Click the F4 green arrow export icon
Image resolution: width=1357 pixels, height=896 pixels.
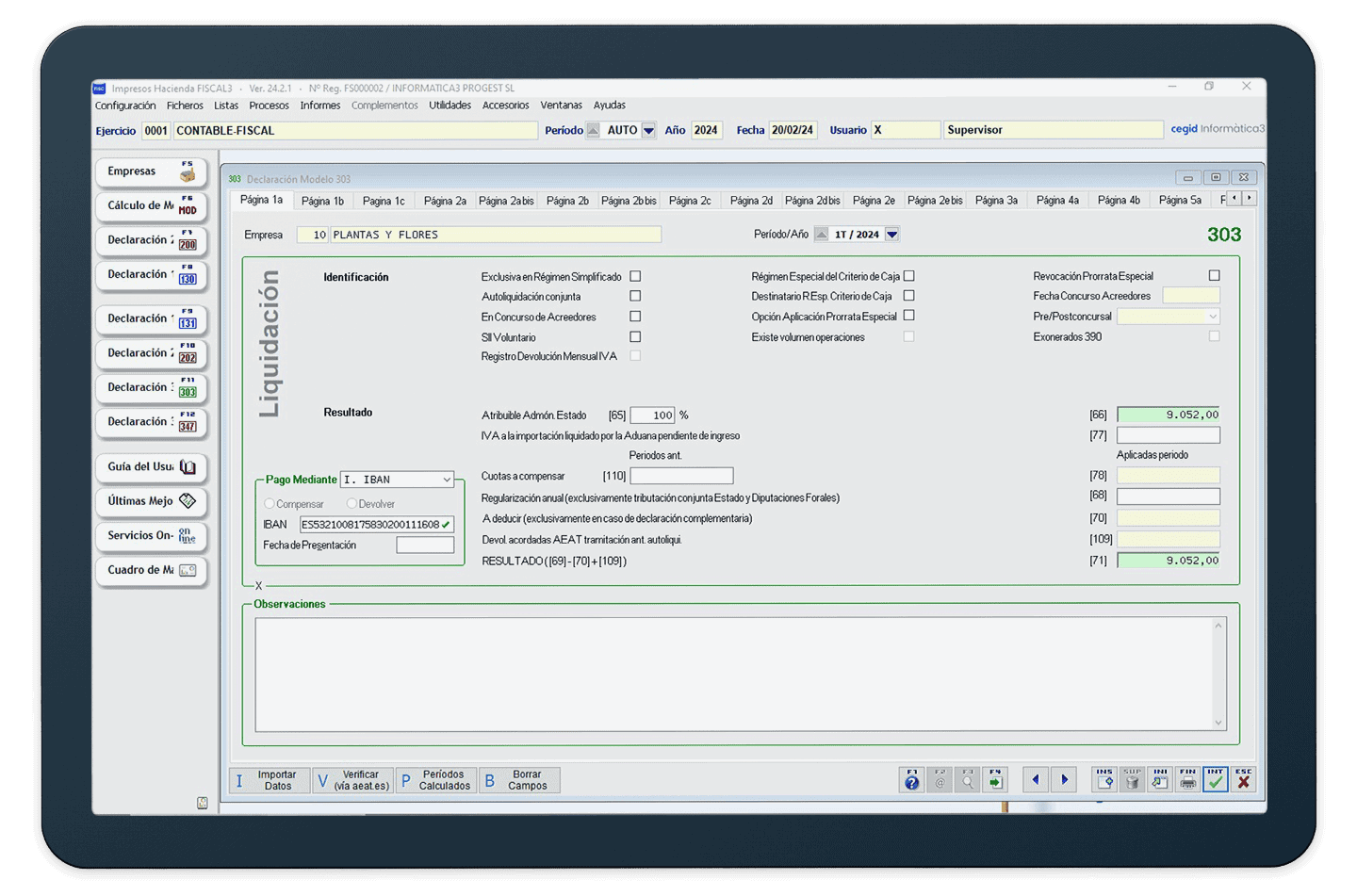[x=995, y=779]
